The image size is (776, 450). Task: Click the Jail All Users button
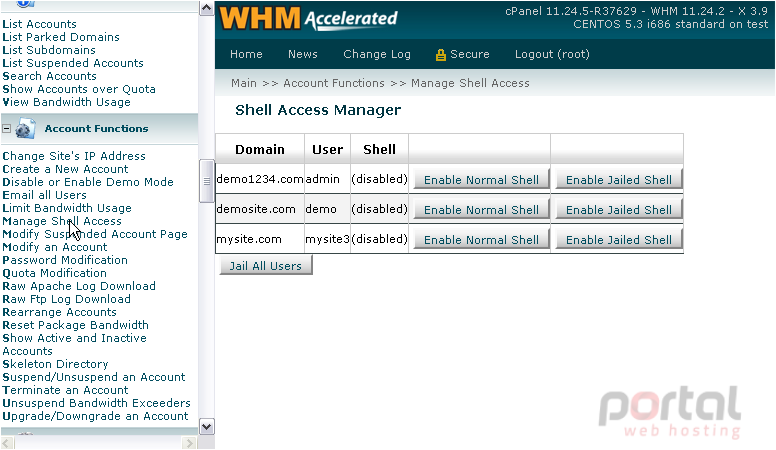266,266
